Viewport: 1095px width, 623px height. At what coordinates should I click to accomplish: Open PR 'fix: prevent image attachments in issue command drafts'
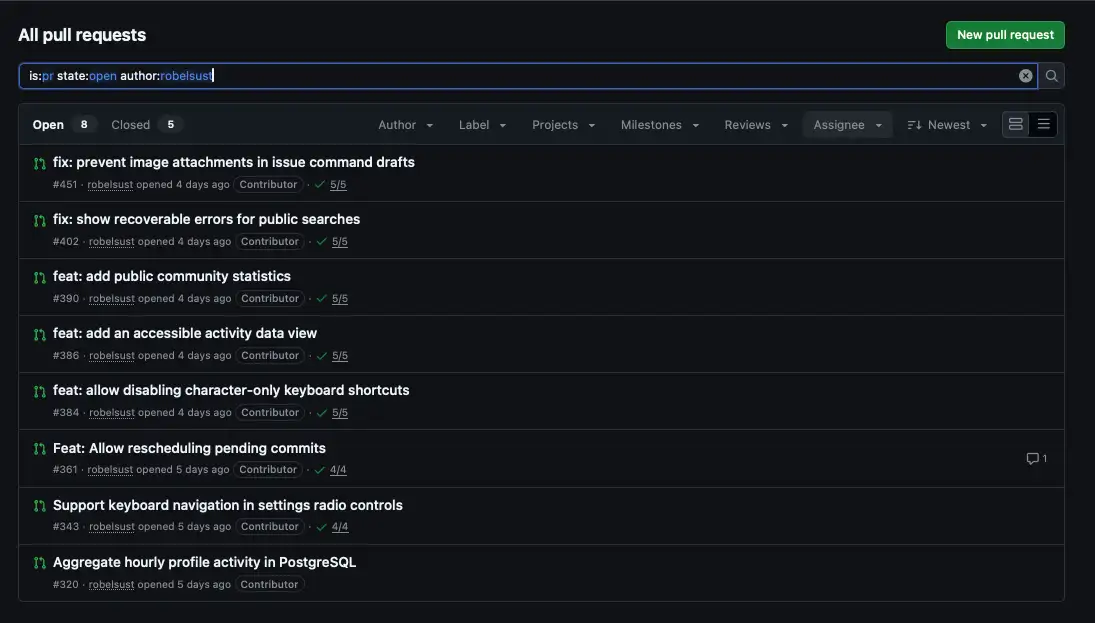(x=234, y=162)
